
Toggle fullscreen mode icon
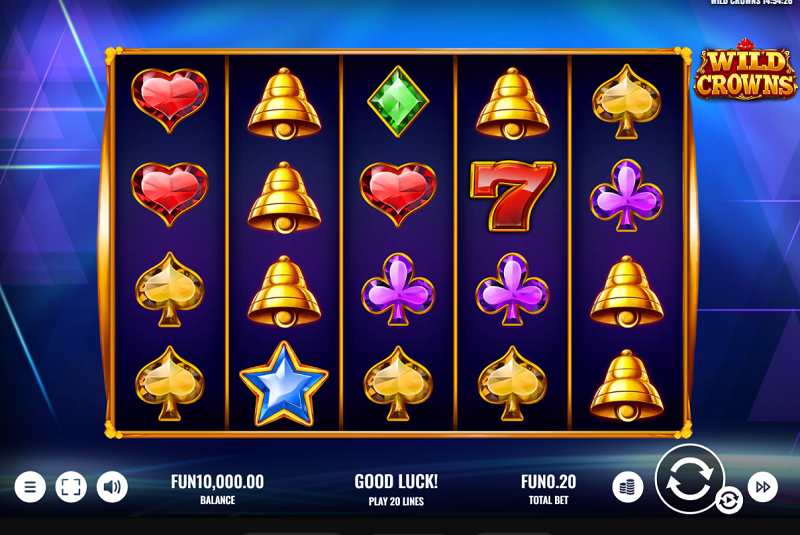click(71, 487)
